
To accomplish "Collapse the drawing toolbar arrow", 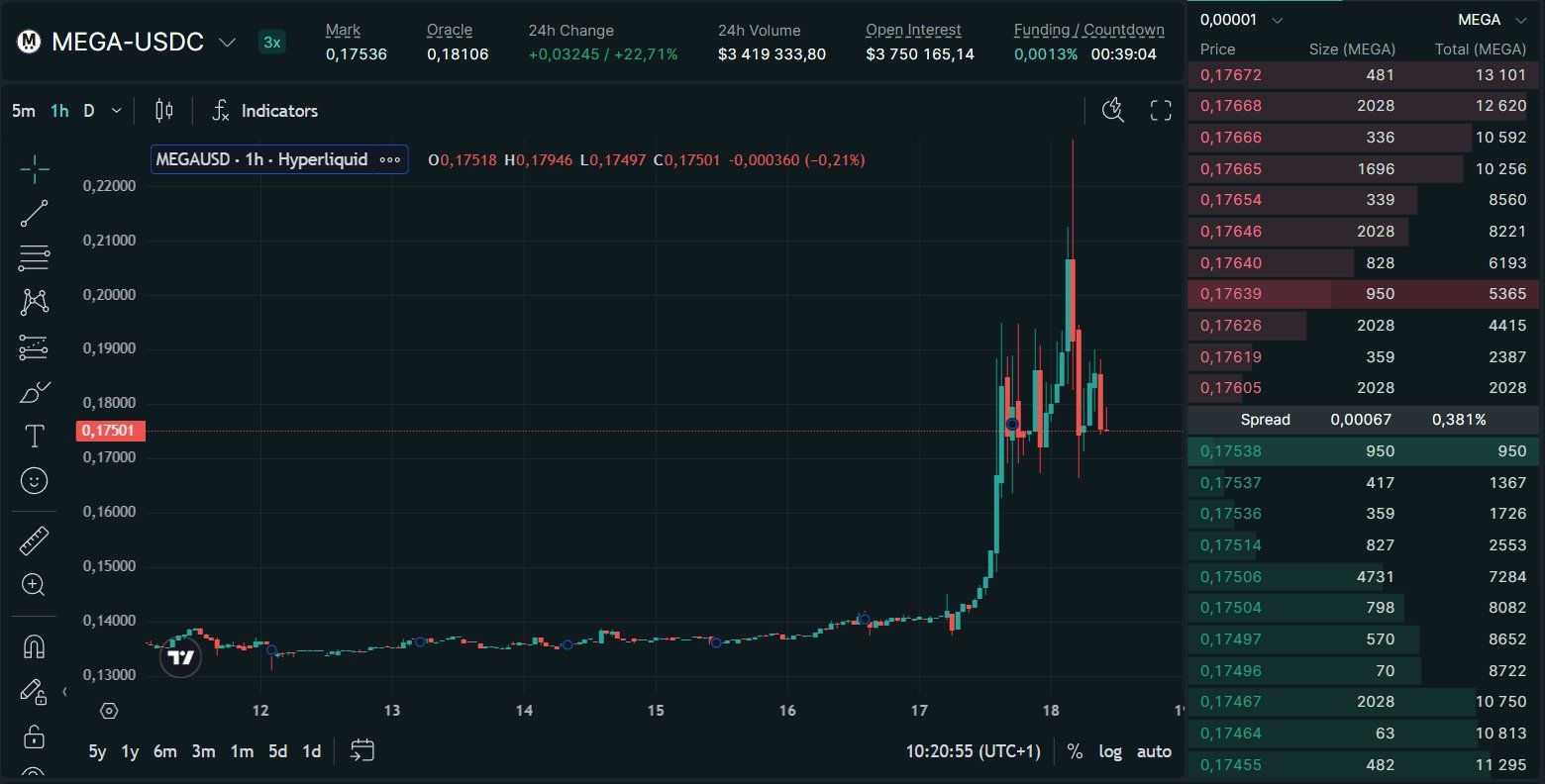I will click(65, 692).
